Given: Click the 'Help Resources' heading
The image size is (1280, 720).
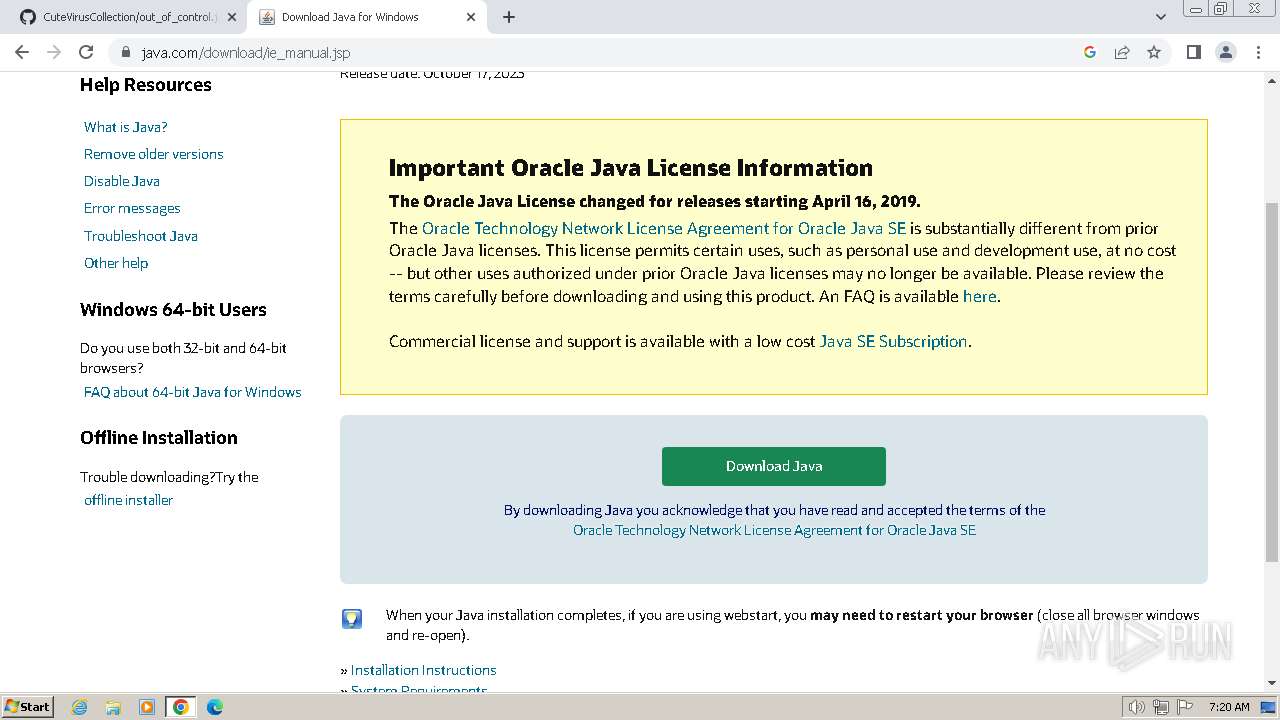Looking at the screenshot, I should [x=146, y=85].
